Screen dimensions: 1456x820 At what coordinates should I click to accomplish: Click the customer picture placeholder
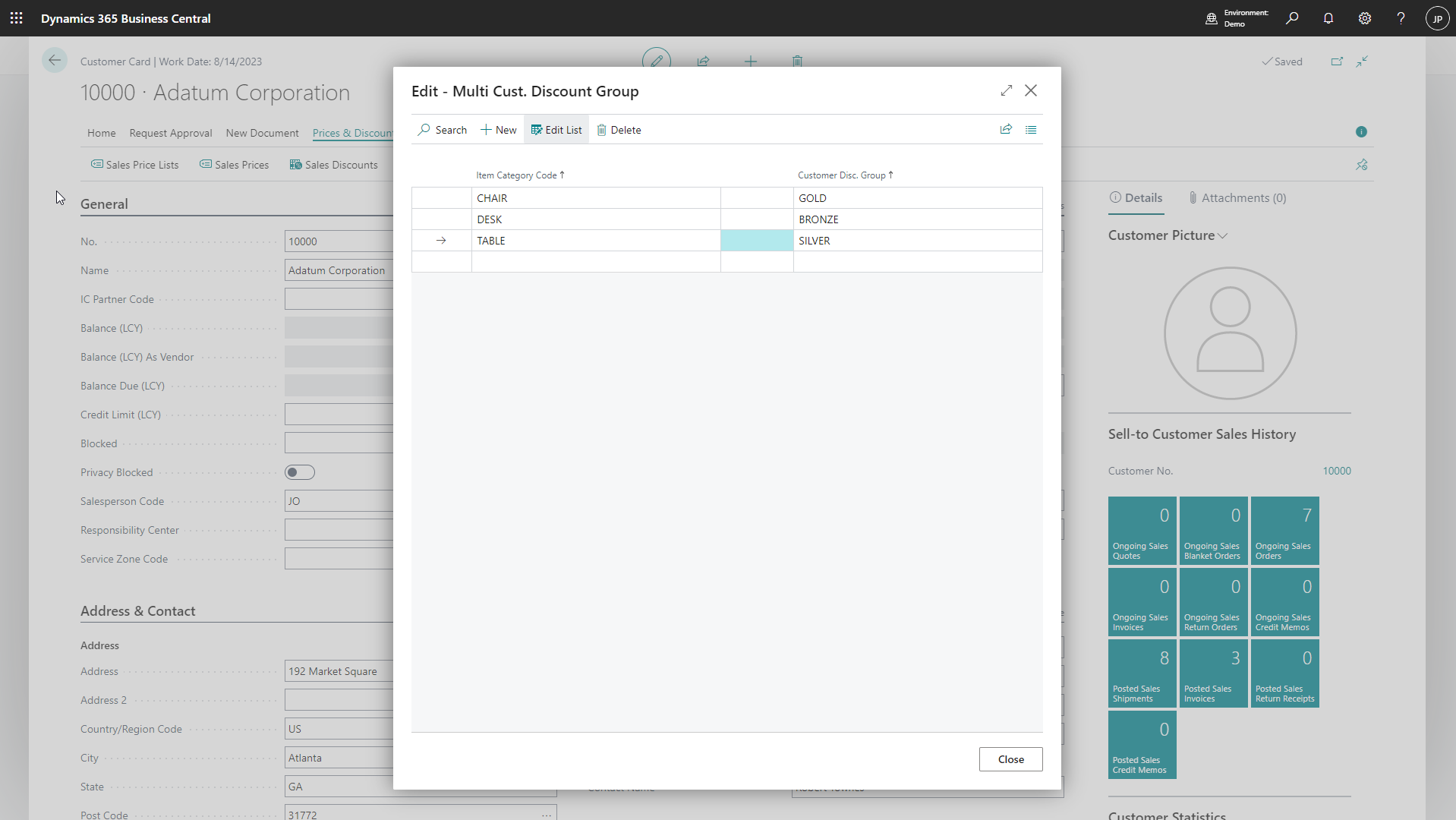[x=1231, y=333]
